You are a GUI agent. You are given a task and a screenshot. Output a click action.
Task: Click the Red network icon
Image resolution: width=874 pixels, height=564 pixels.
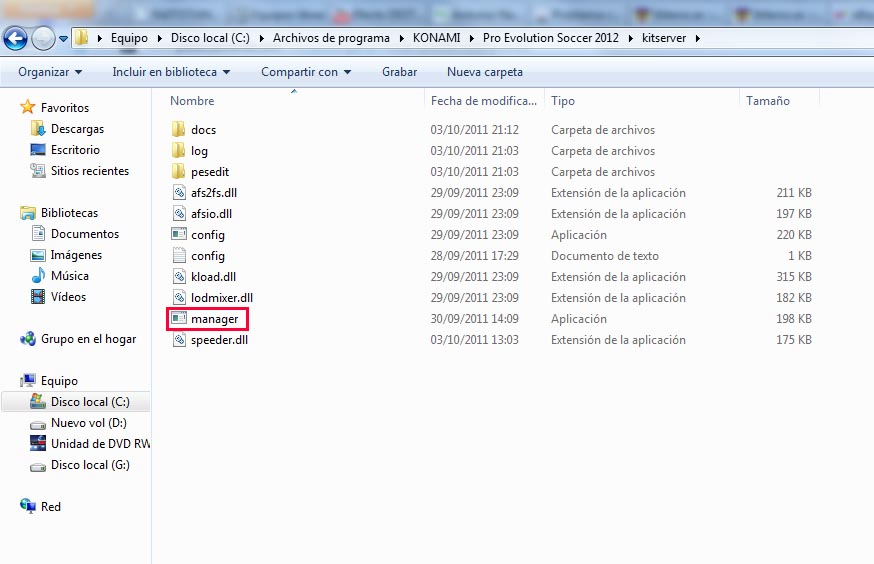[27, 506]
